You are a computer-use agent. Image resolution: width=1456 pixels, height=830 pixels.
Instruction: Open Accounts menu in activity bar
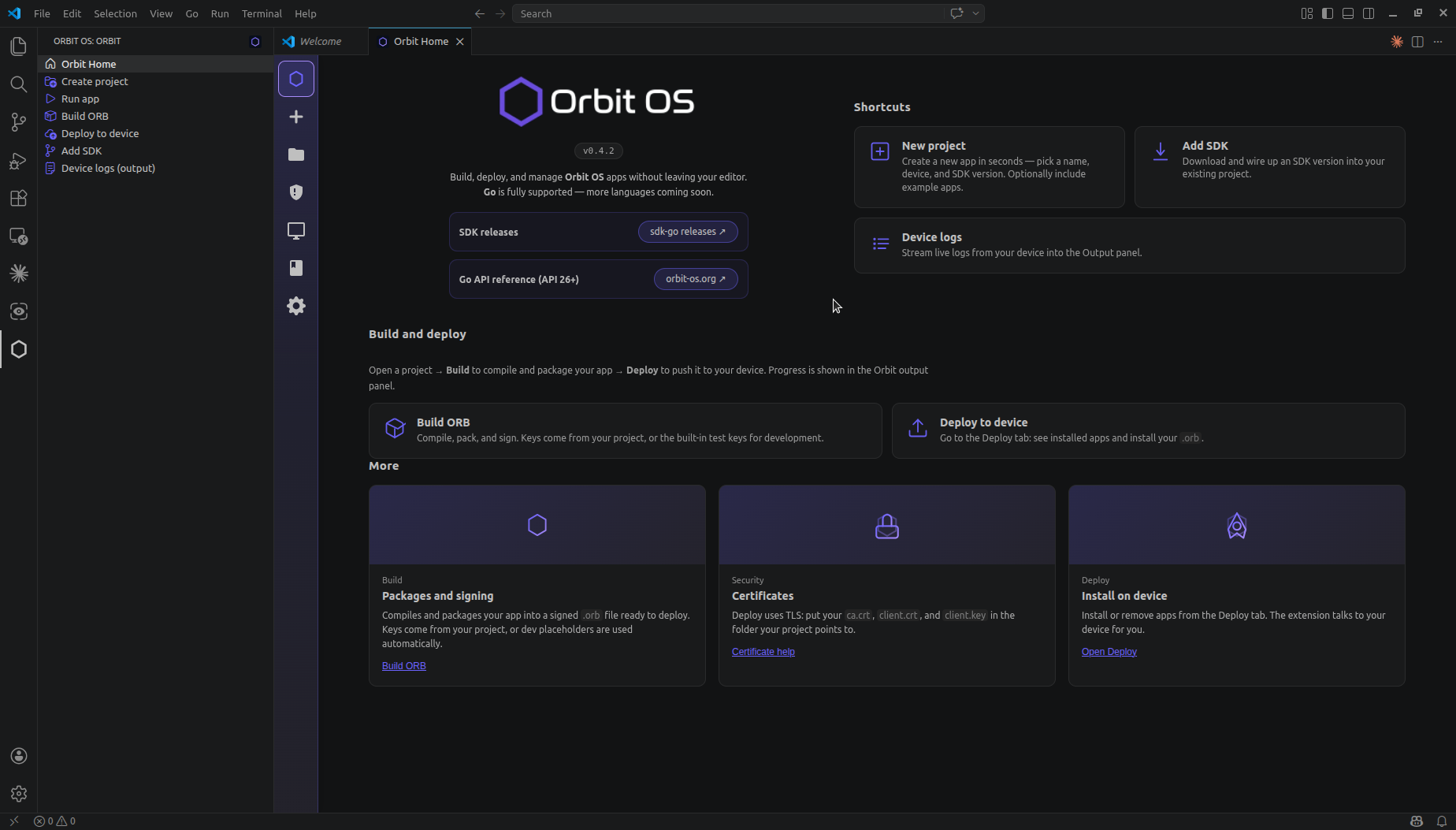[x=18, y=756]
